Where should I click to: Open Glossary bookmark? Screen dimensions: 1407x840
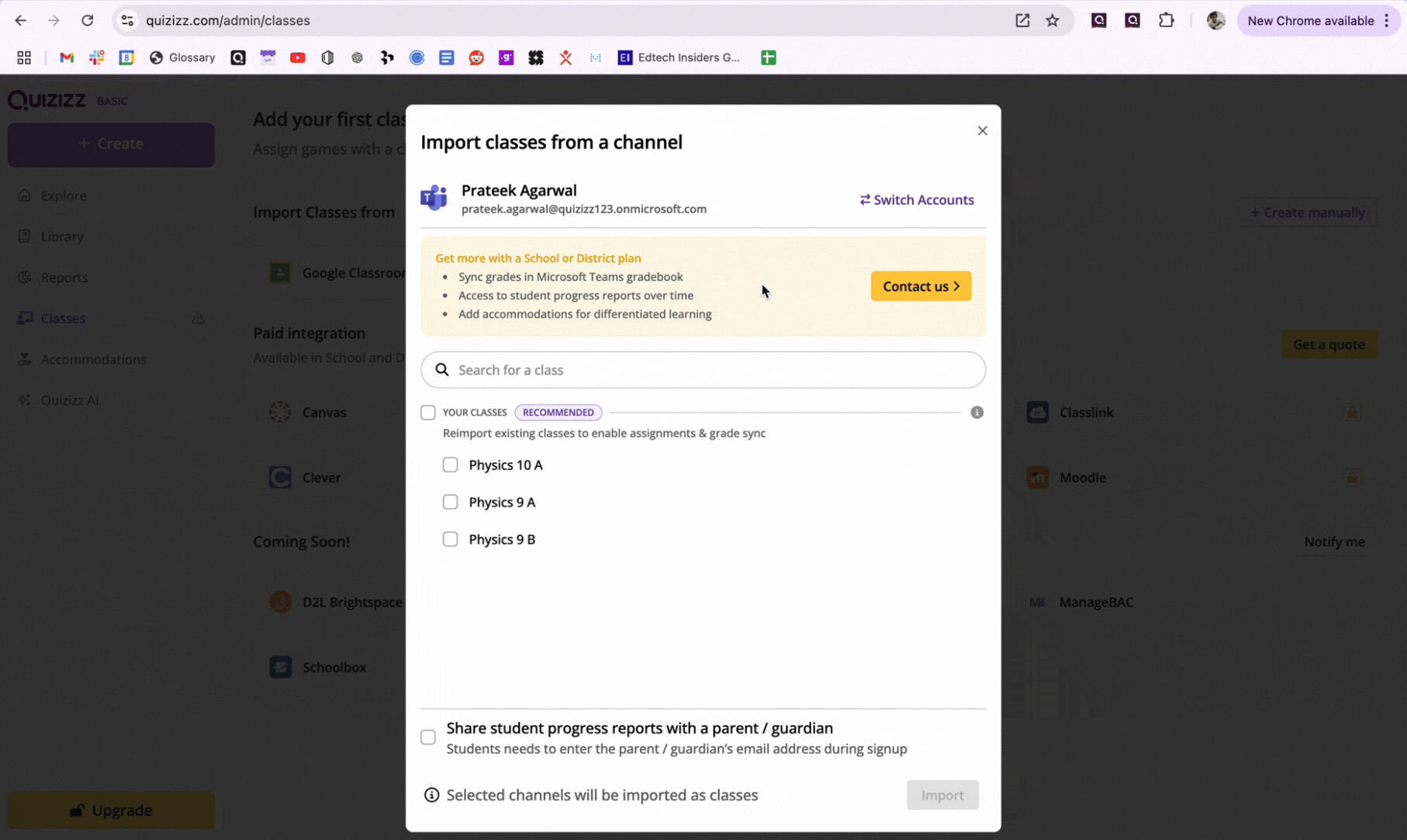click(182, 57)
